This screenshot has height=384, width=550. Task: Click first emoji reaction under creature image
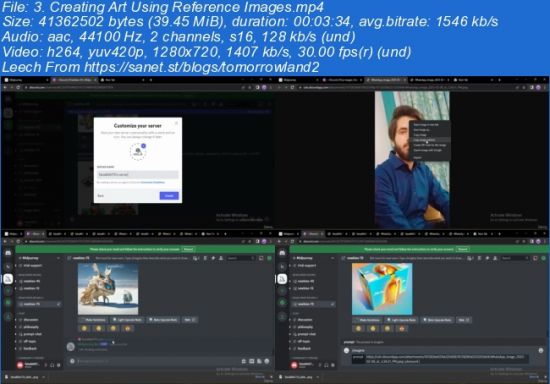pyautogui.click(x=84, y=329)
